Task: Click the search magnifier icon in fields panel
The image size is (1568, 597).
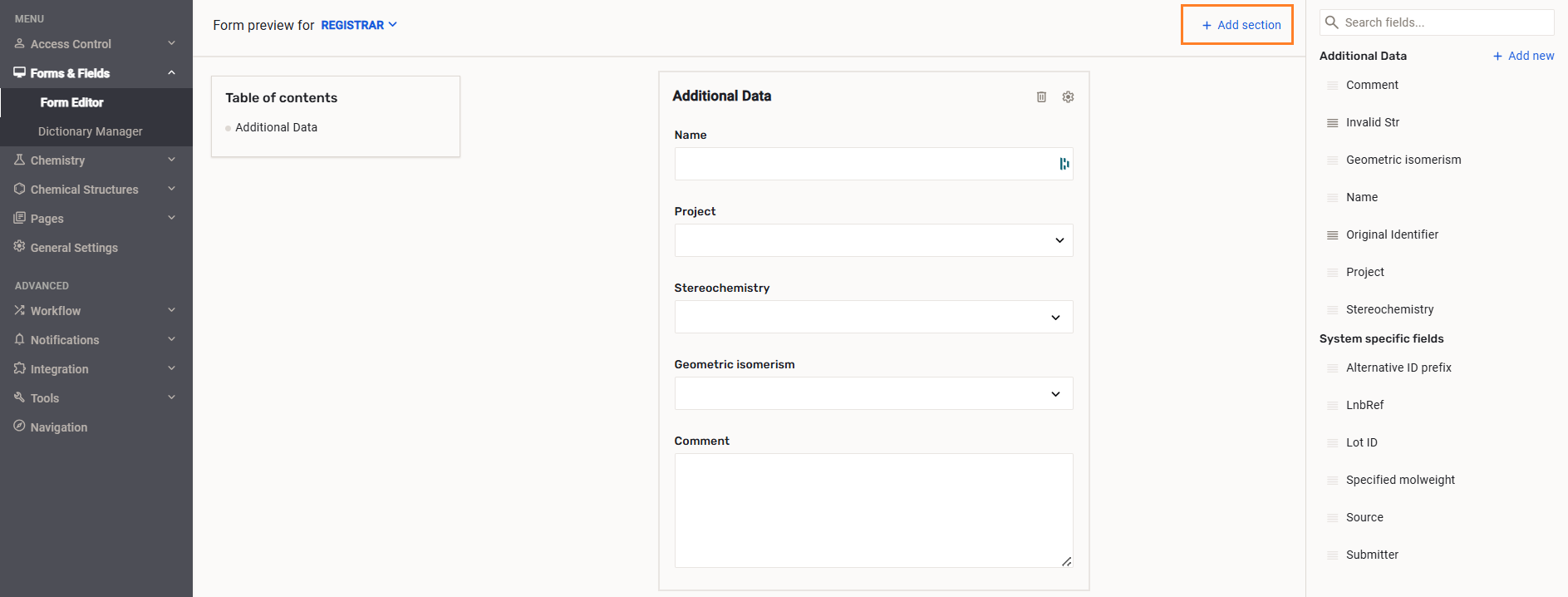Action: coord(1331,22)
